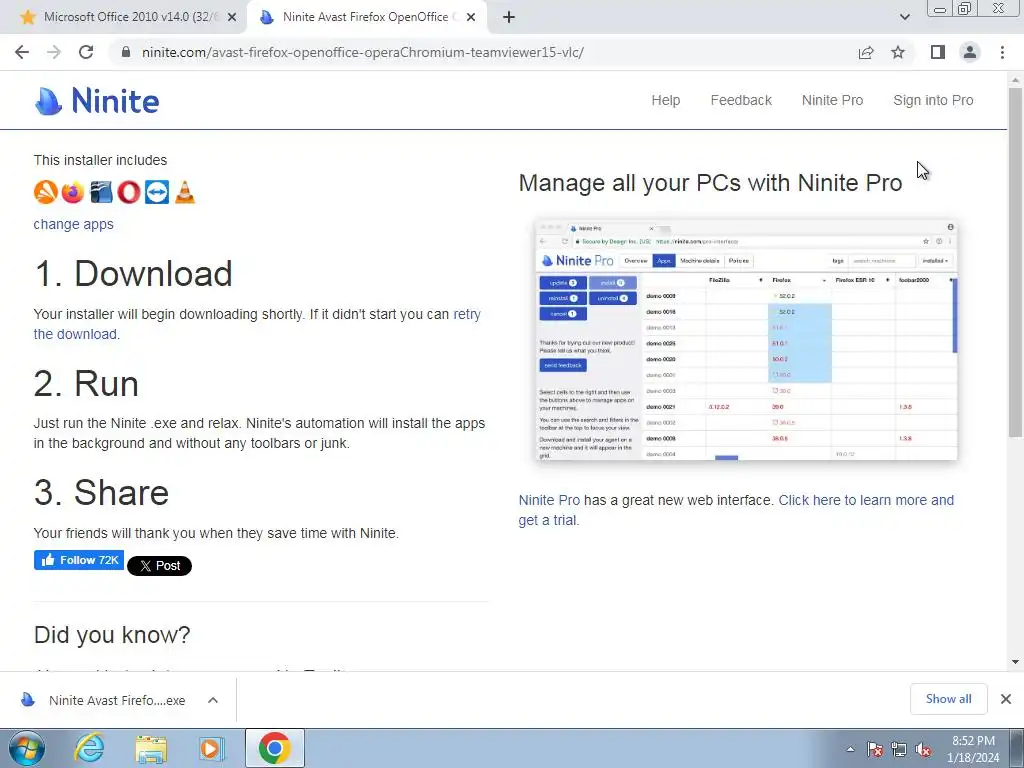The height and width of the screenshot is (768, 1024).
Task: Click Show all downloads button
Action: click(948, 699)
